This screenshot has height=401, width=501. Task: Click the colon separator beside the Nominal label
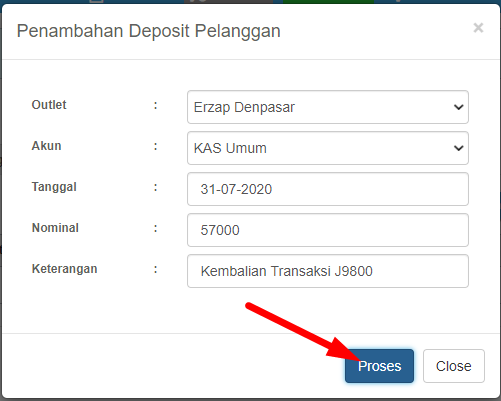pyautogui.click(x=155, y=229)
